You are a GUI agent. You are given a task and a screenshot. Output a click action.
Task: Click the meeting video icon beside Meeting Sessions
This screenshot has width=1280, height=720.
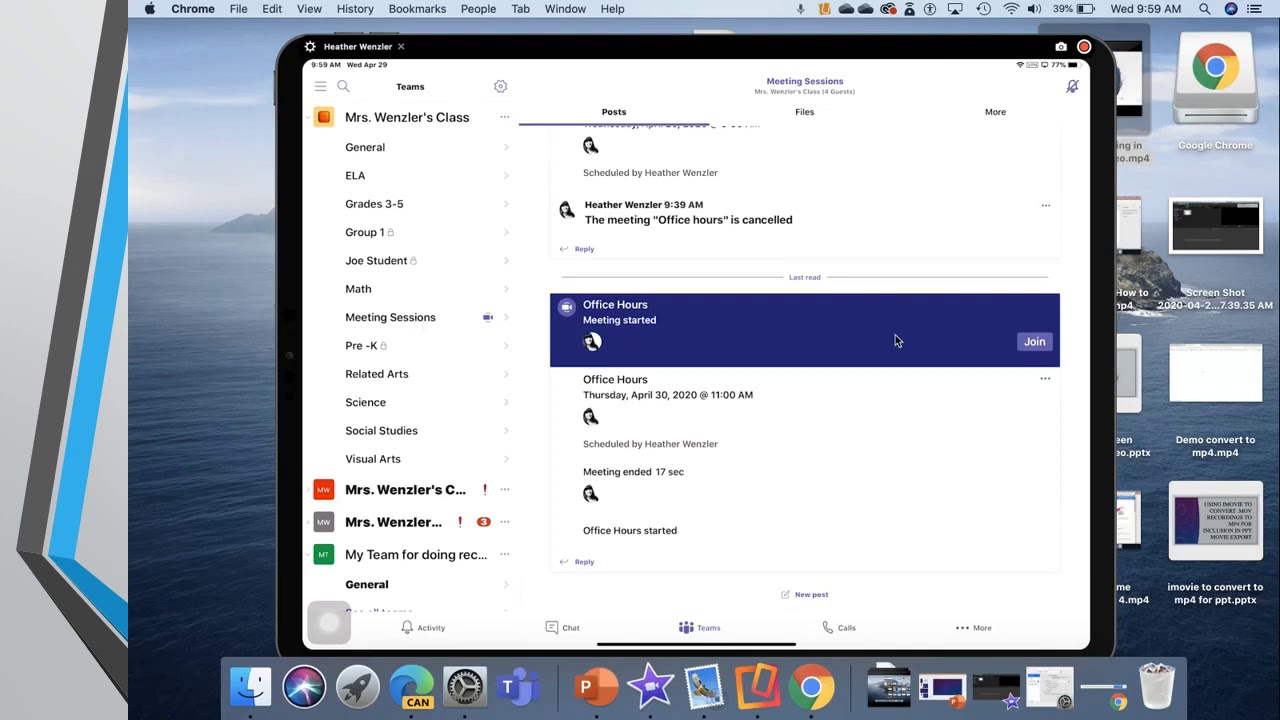(488, 317)
